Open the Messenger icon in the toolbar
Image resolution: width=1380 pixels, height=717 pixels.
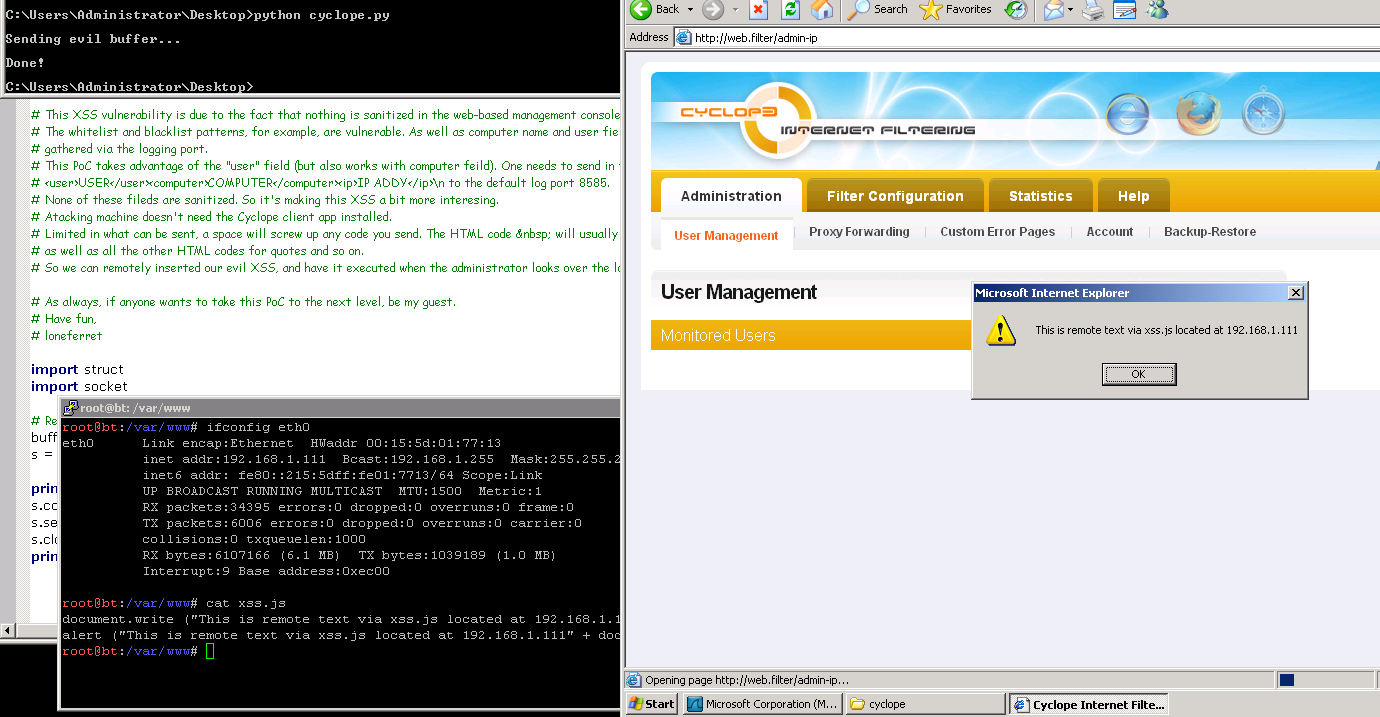point(1157,10)
